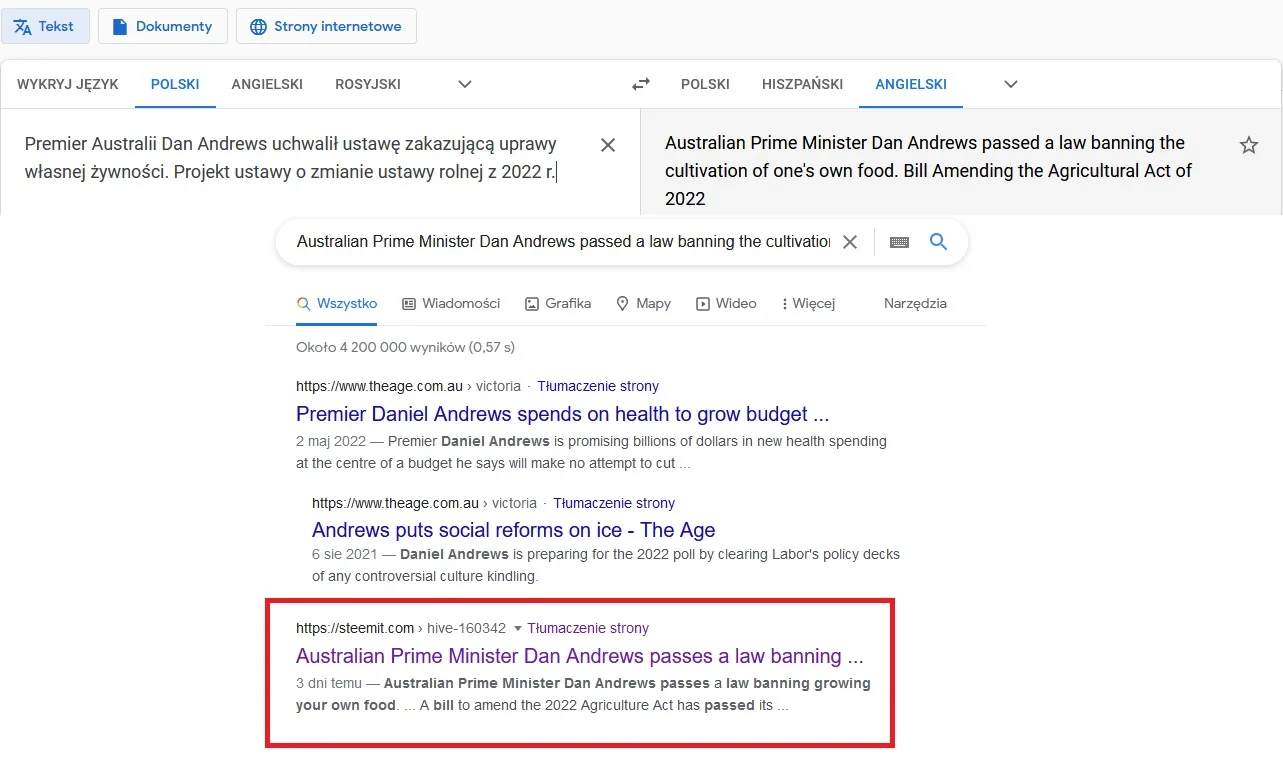Click the '3 dni temu' steemit snippet
Screen dimensions: 1283x759
click(583, 694)
